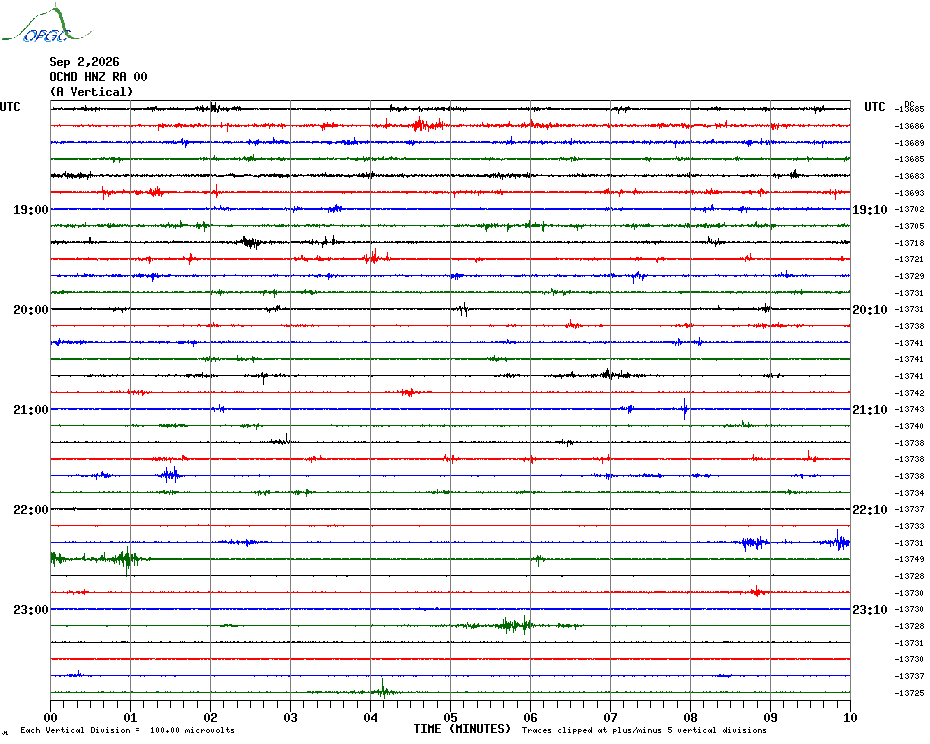The height and width of the screenshot is (744, 930).
Task: Click the TIME (MINUTES) axis title
Action: (462, 729)
